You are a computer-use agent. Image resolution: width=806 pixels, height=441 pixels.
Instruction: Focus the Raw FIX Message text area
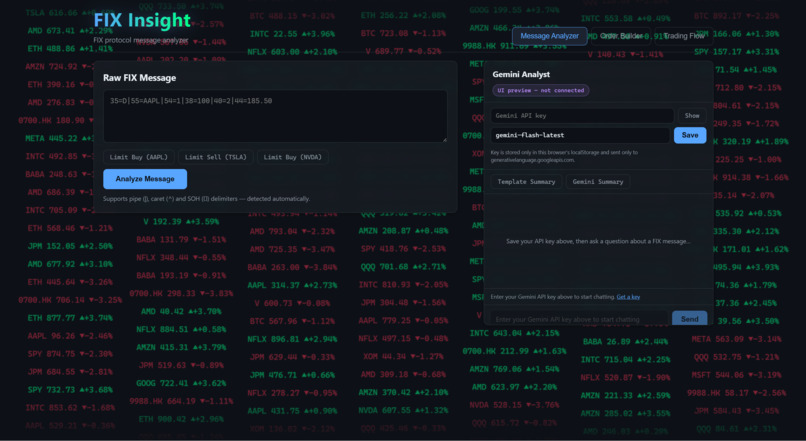pyautogui.click(x=275, y=116)
